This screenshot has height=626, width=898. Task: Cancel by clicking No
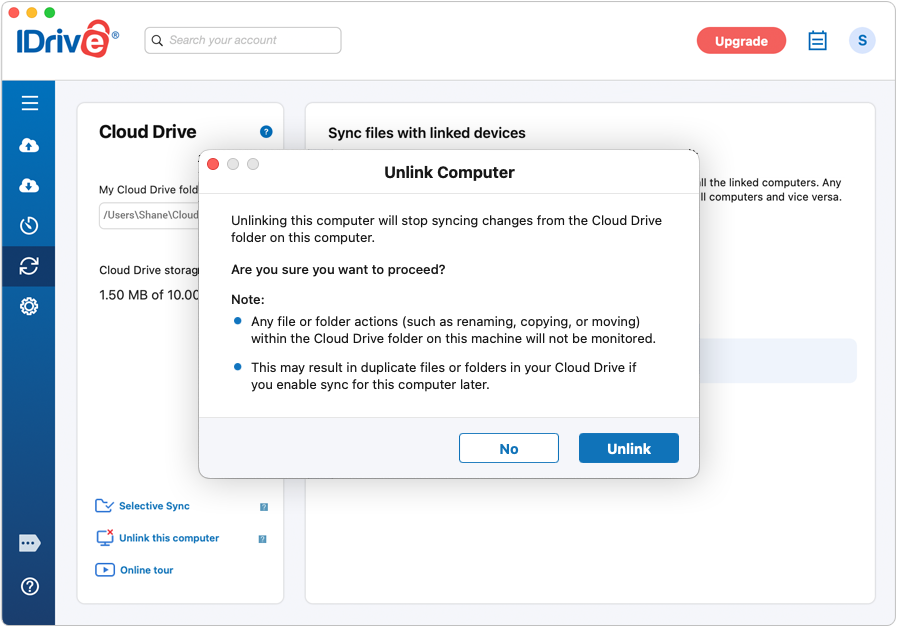click(509, 448)
